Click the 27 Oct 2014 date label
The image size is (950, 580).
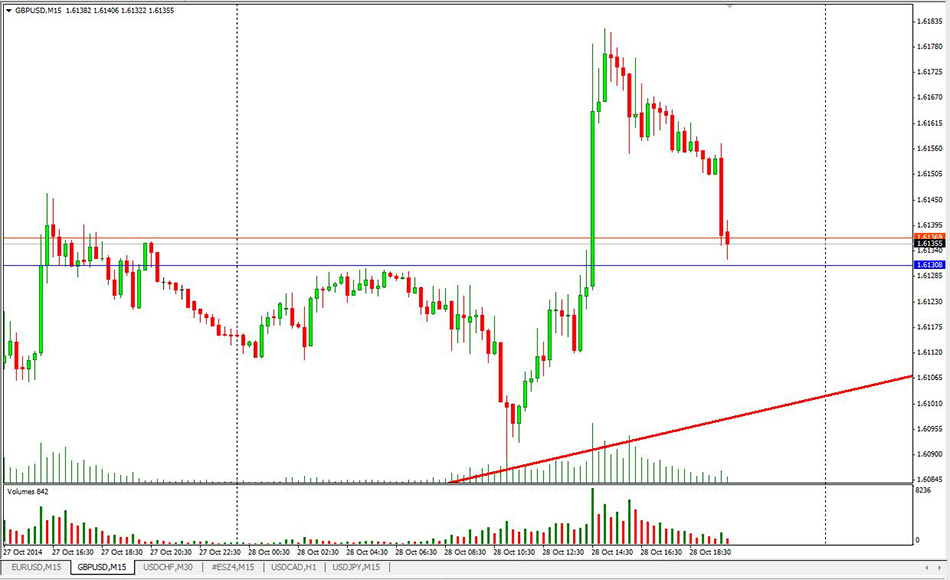click(23, 552)
